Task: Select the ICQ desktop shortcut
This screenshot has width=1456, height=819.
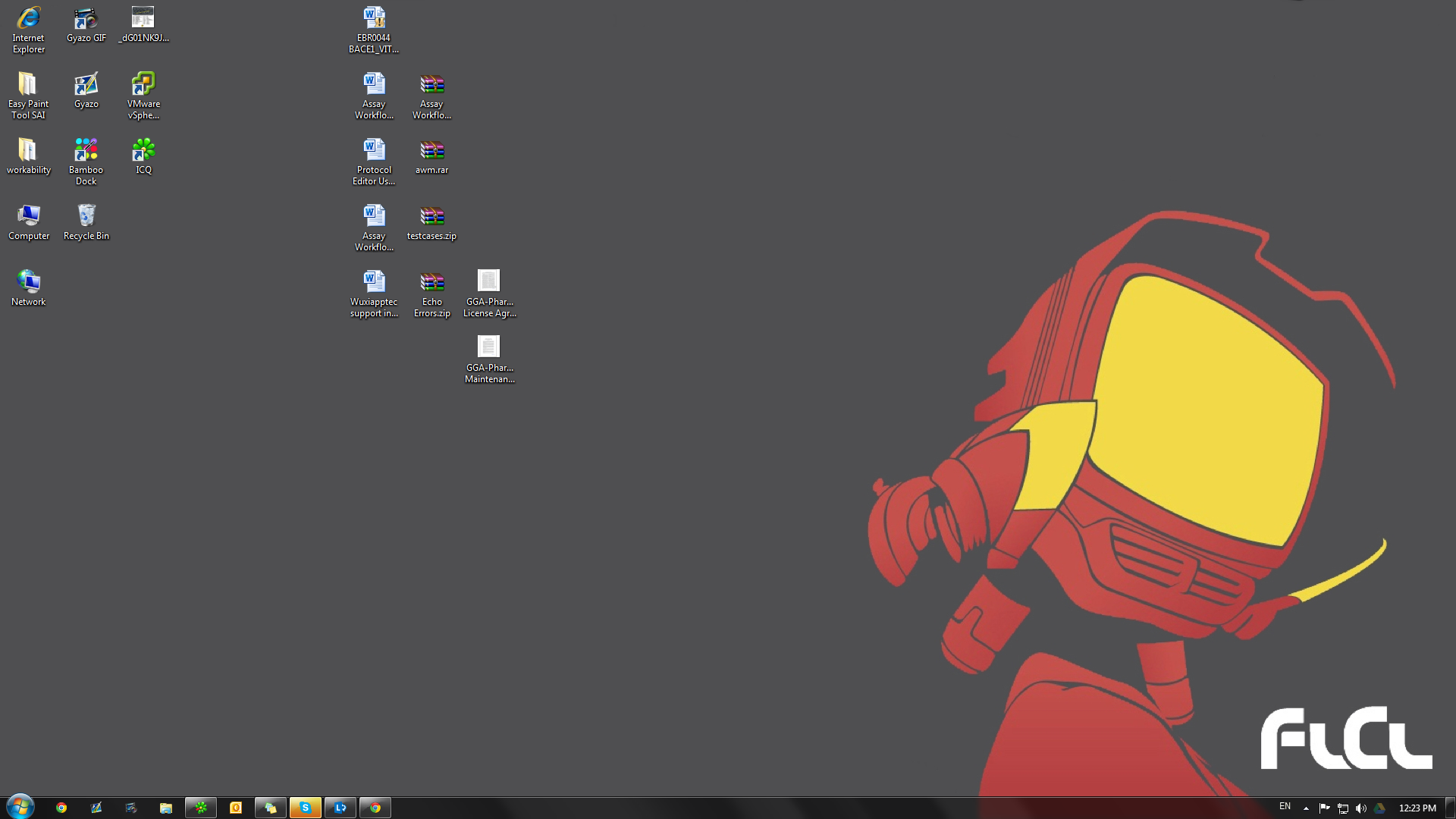Action: coord(143,157)
